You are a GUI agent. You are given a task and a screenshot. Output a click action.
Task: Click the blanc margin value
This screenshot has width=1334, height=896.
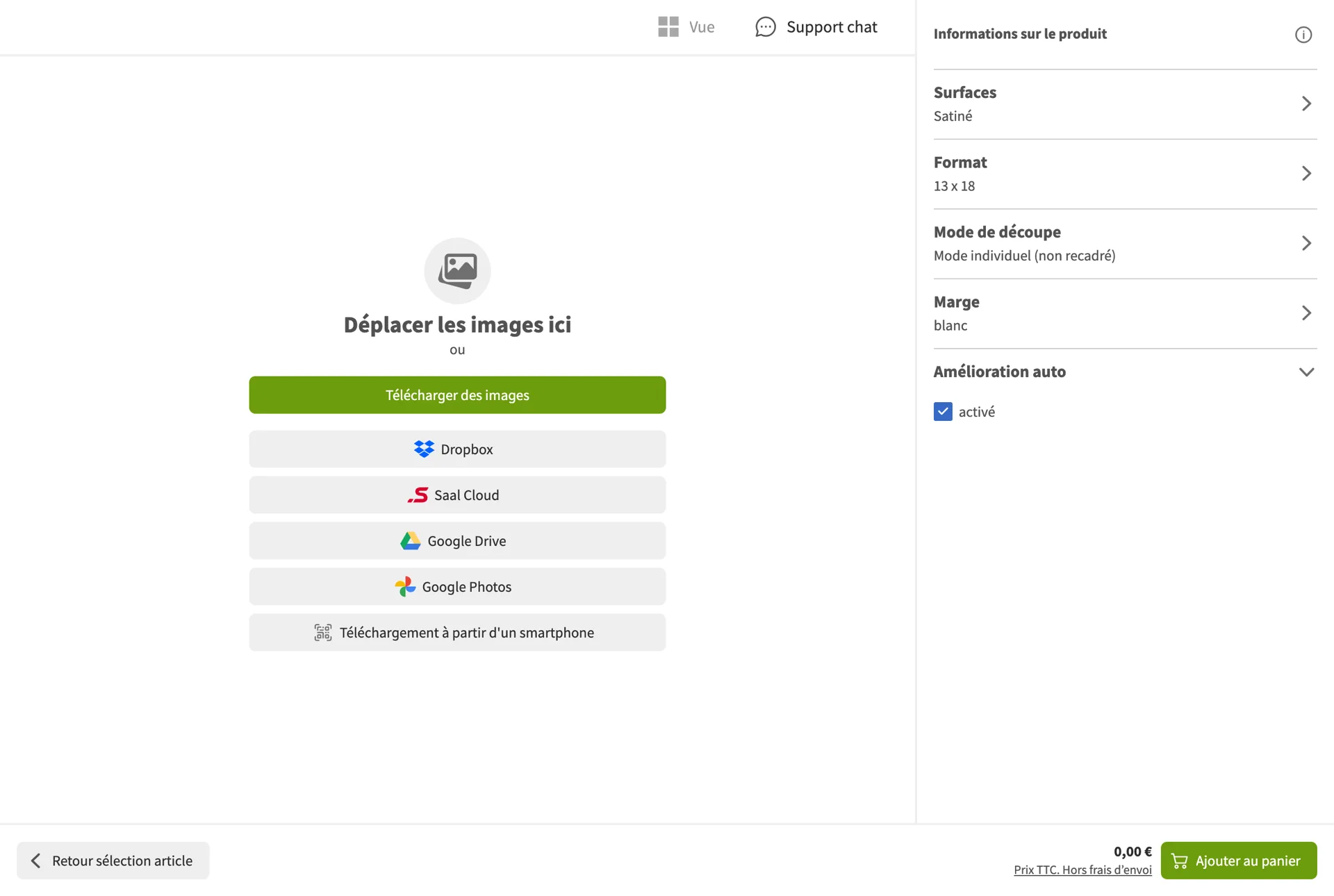pos(950,326)
